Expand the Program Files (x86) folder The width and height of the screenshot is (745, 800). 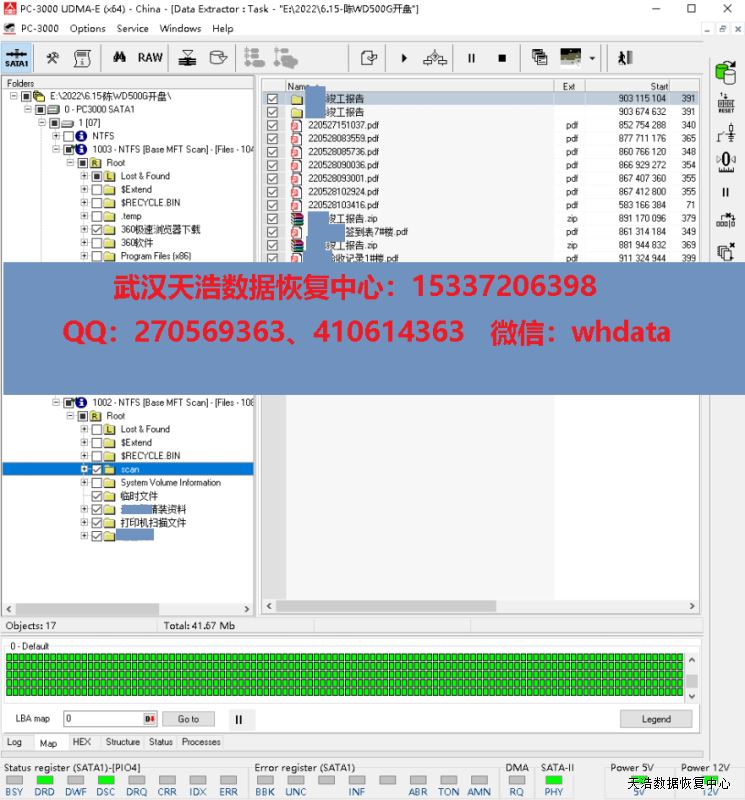(84, 256)
